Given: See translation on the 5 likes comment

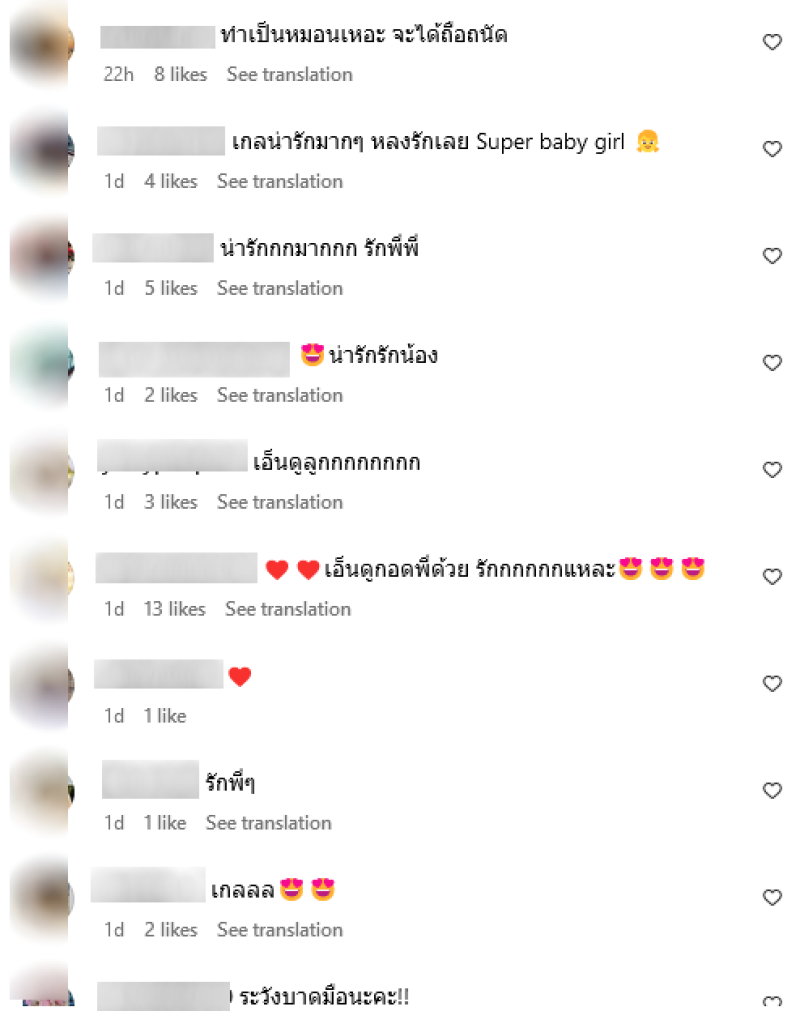Looking at the screenshot, I should click(280, 288).
